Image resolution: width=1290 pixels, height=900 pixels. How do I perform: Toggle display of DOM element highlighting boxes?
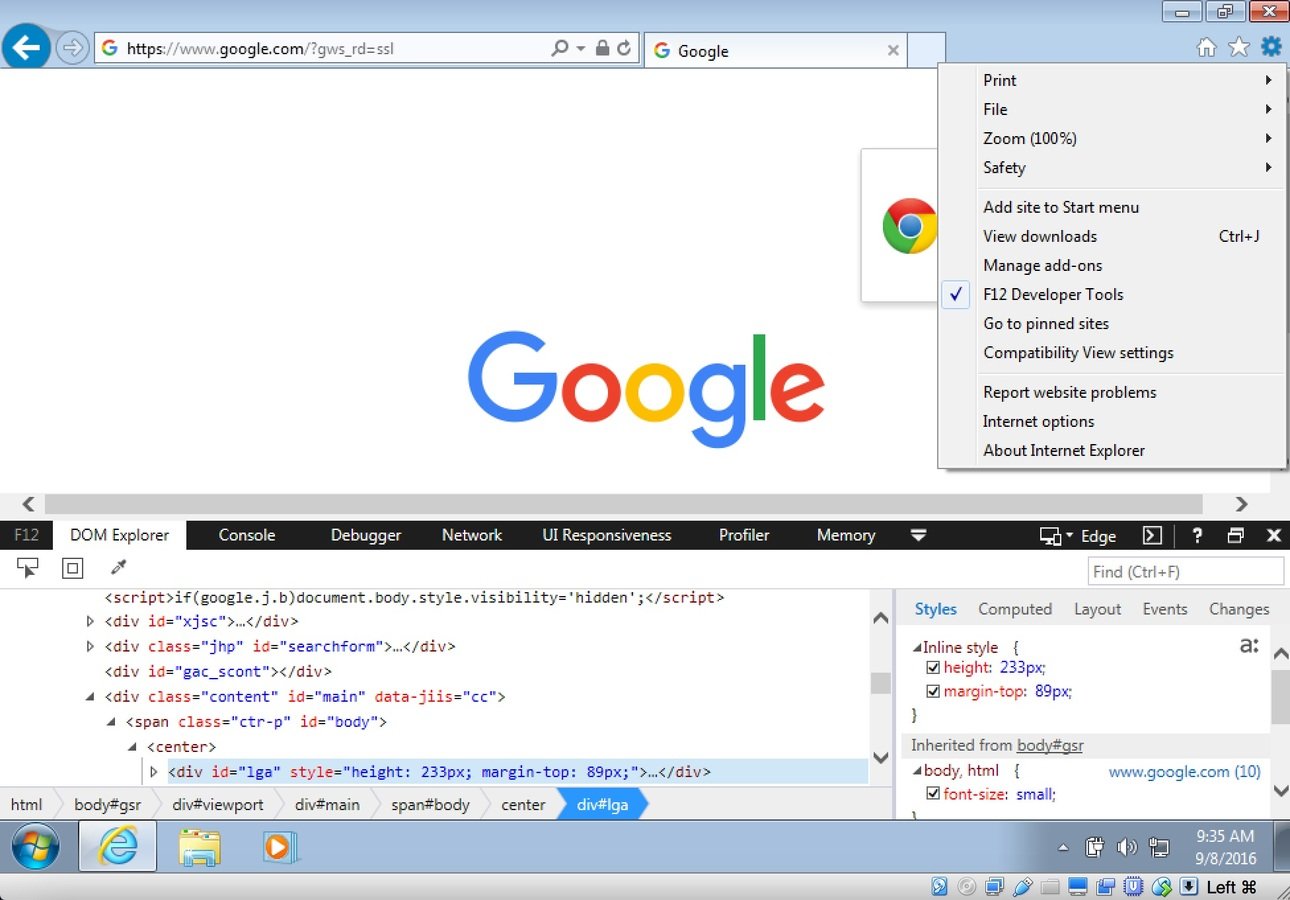click(72, 568)
